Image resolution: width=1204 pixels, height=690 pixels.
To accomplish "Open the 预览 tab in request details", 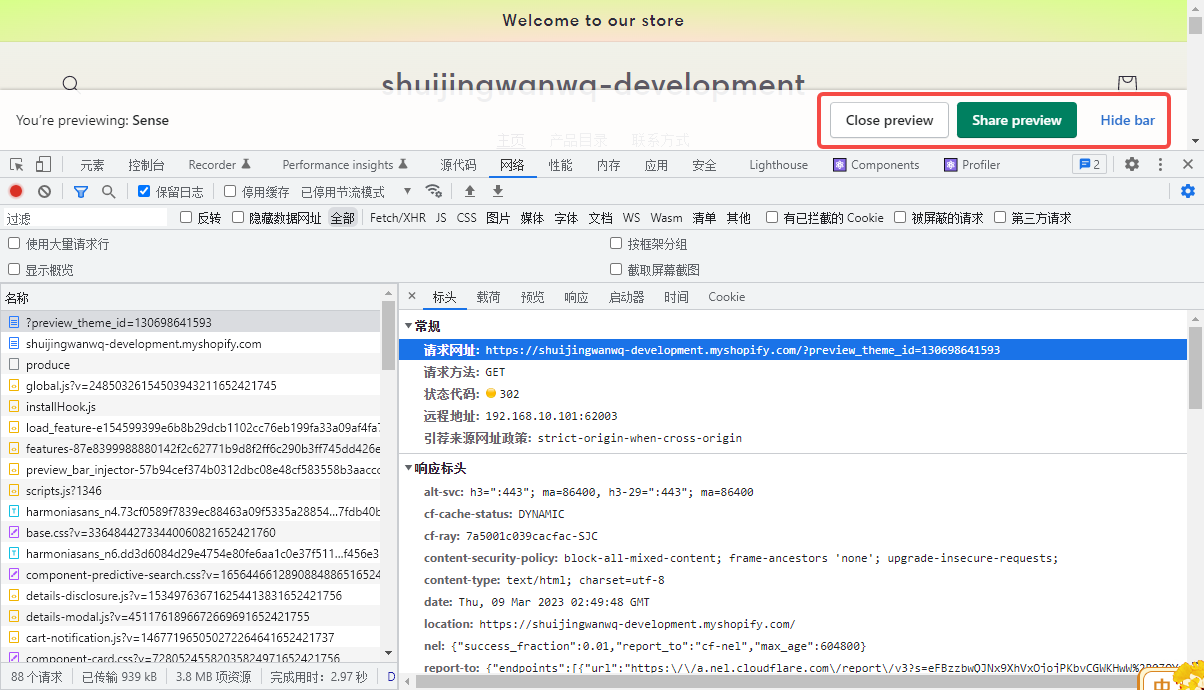I will click(x=533, y=297).
